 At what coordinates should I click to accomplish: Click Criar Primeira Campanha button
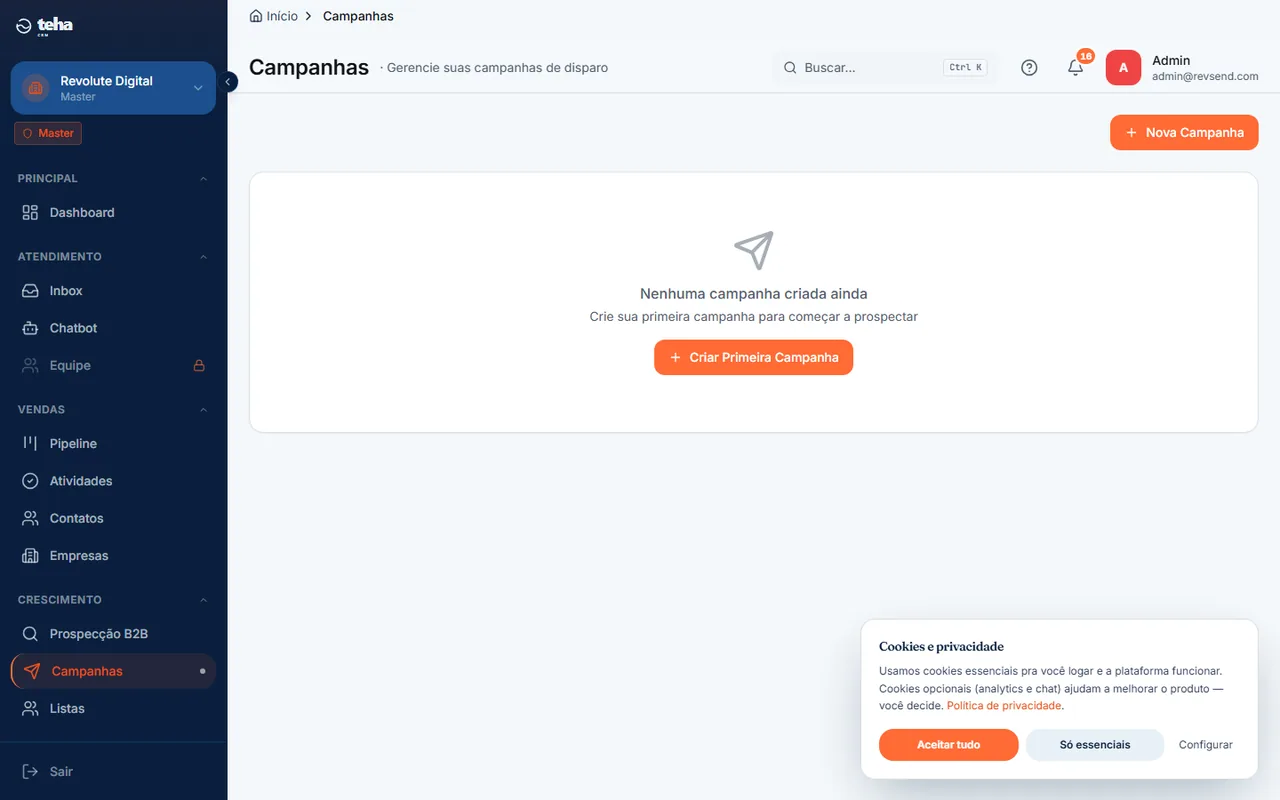coord(753,357)
